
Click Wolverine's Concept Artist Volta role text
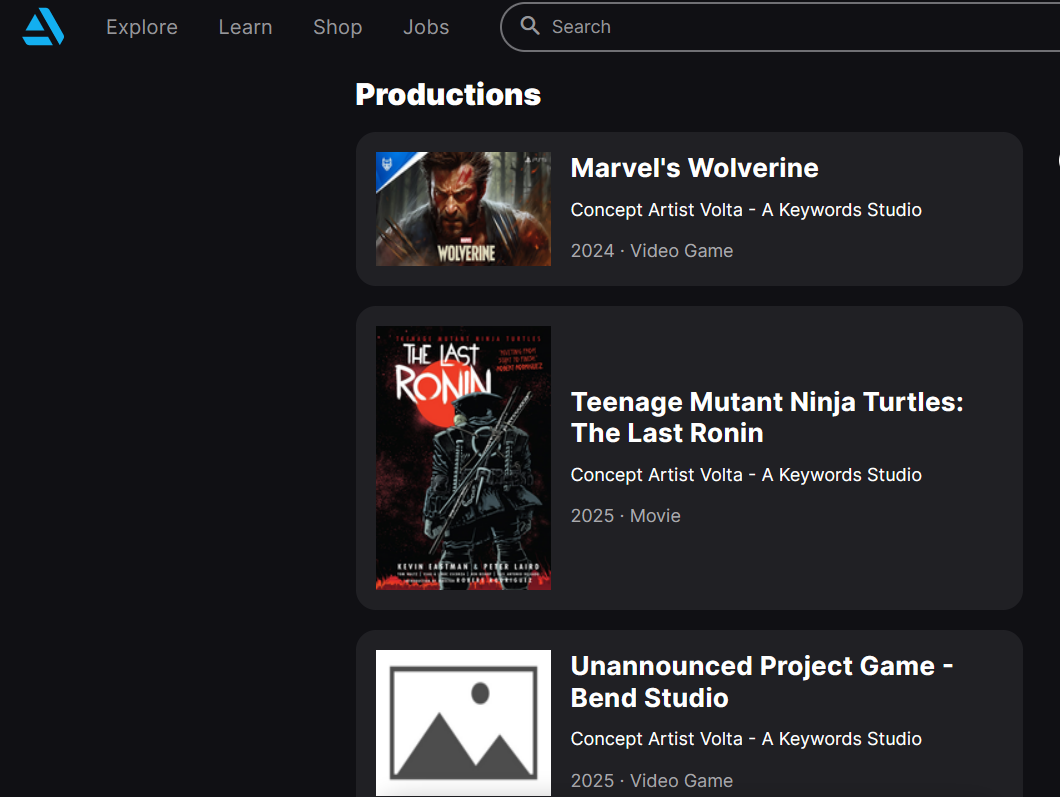click(746, 210)
